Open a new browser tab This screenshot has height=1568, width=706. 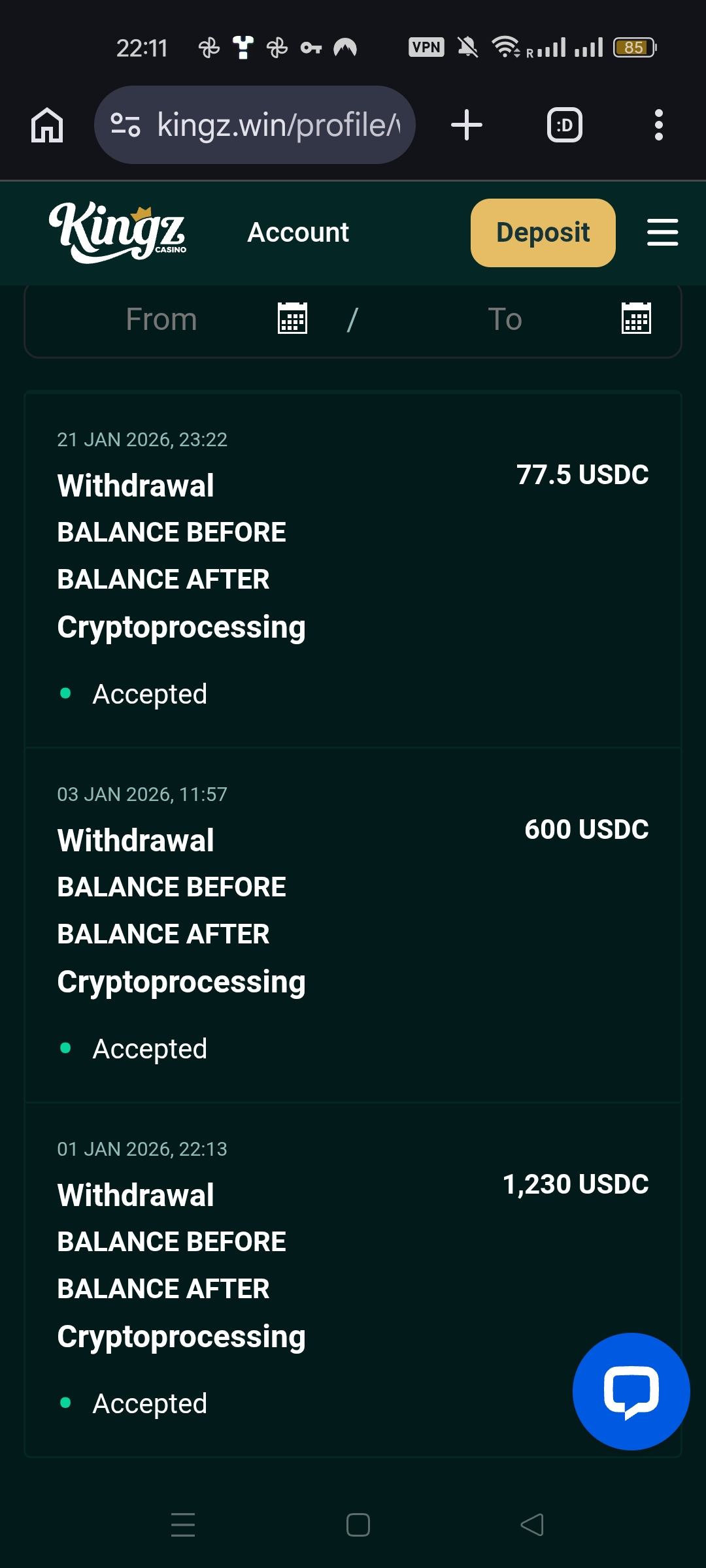click(x=467, y=125)
